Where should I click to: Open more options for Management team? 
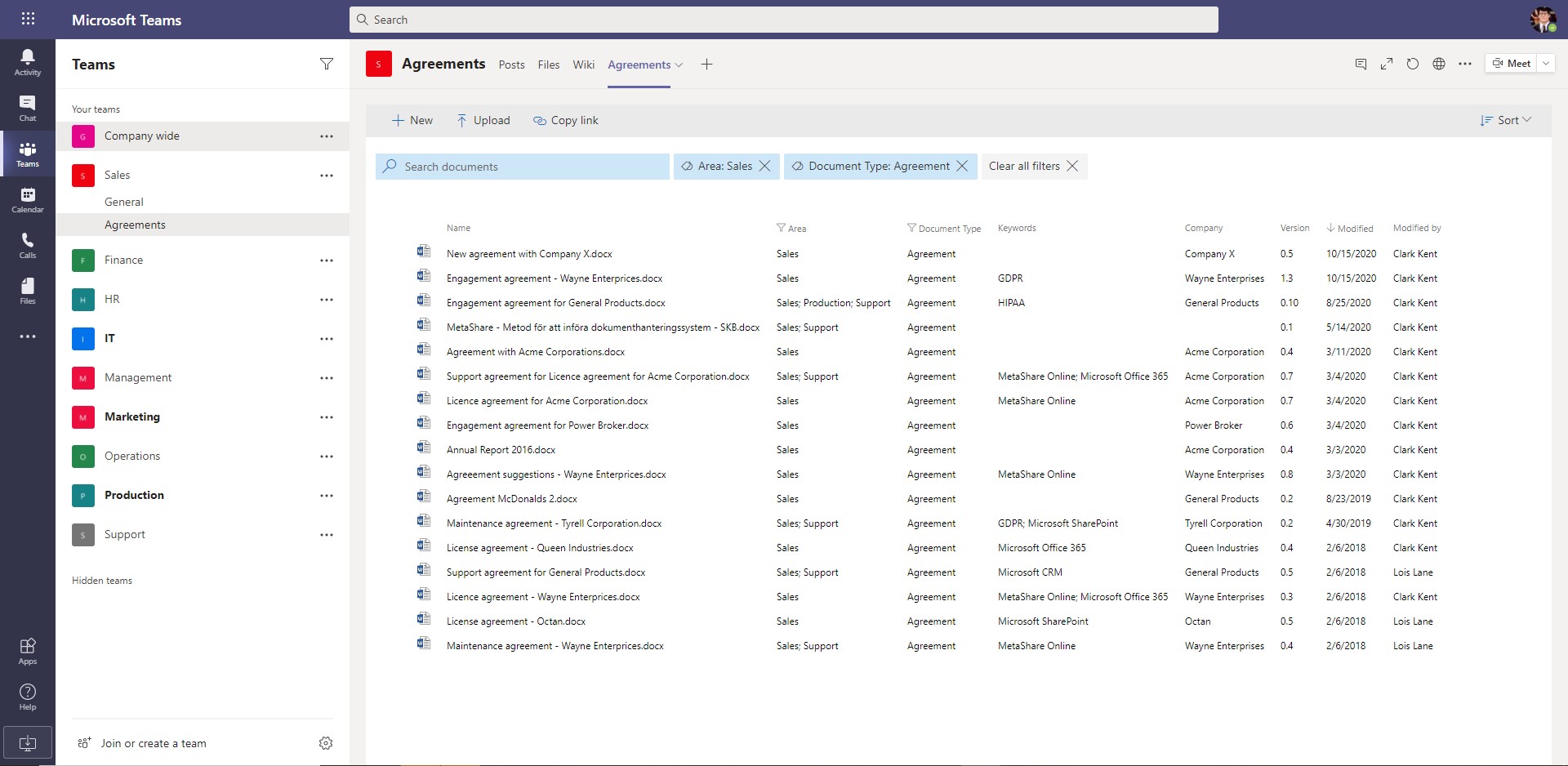[x=327, y=378]
